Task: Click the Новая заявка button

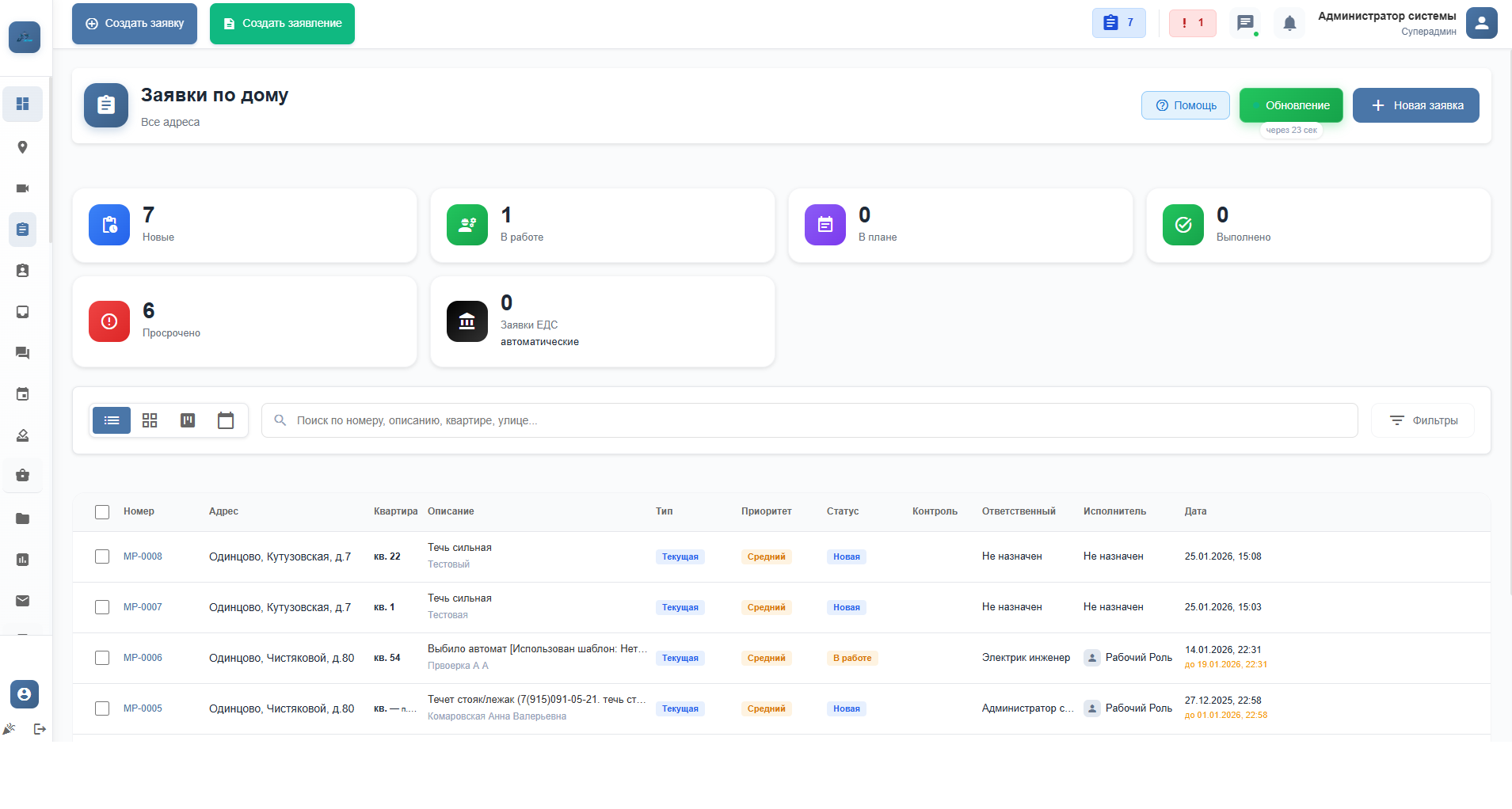Action: point(1415,105)
